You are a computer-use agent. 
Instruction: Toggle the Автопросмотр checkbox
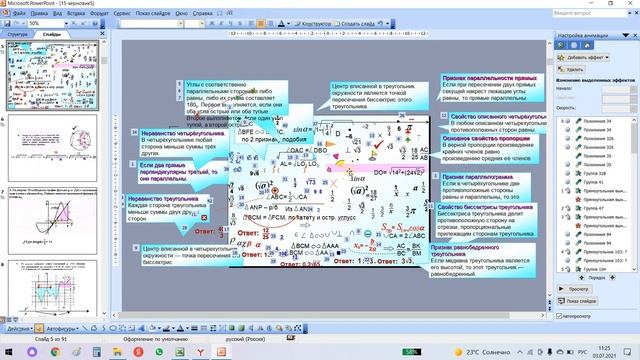coord(560,316)
